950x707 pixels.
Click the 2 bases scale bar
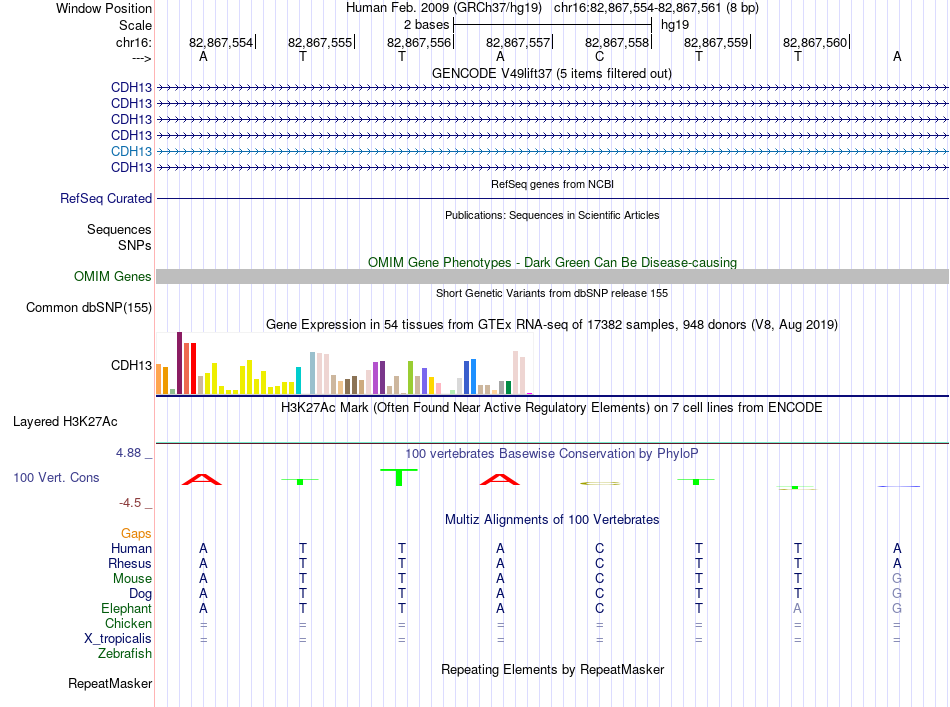(x=552, y=25)
